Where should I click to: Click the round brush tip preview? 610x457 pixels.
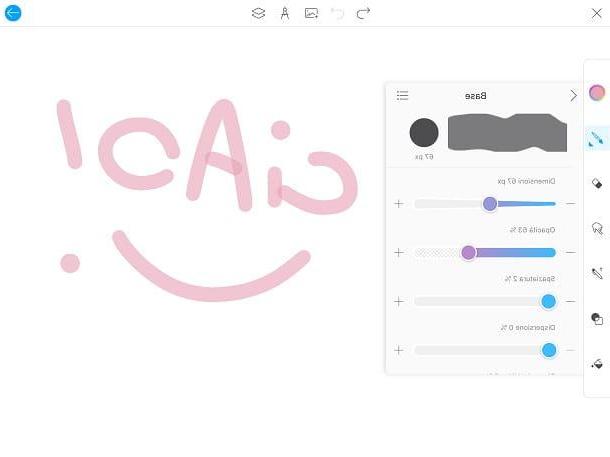[424, 133]
